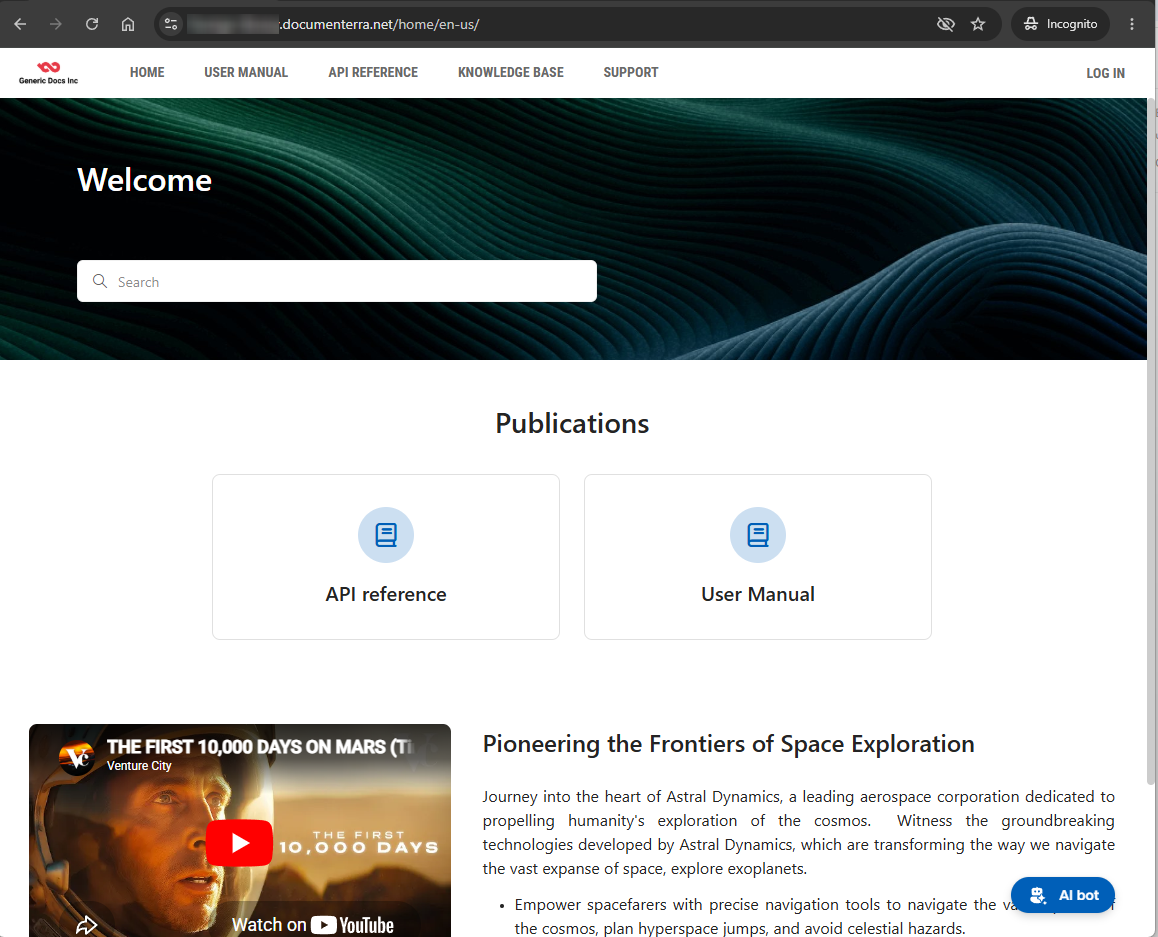The width and height of the screenshot is (1158, 937).
Task: Click the LOG IN link
Action: (1105, 73)
